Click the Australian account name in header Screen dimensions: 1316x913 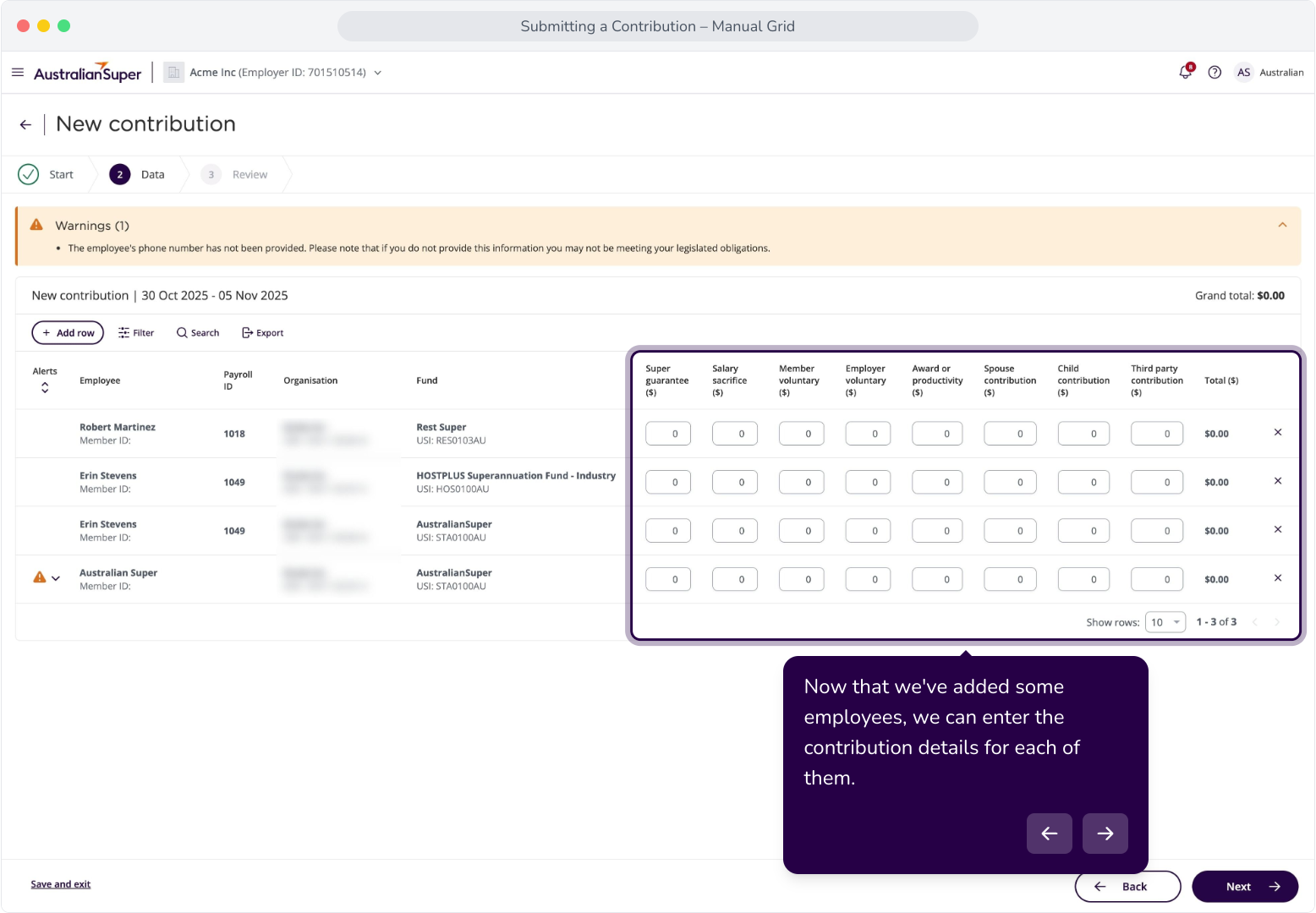pyautogui.click(x=1281, y=73)
